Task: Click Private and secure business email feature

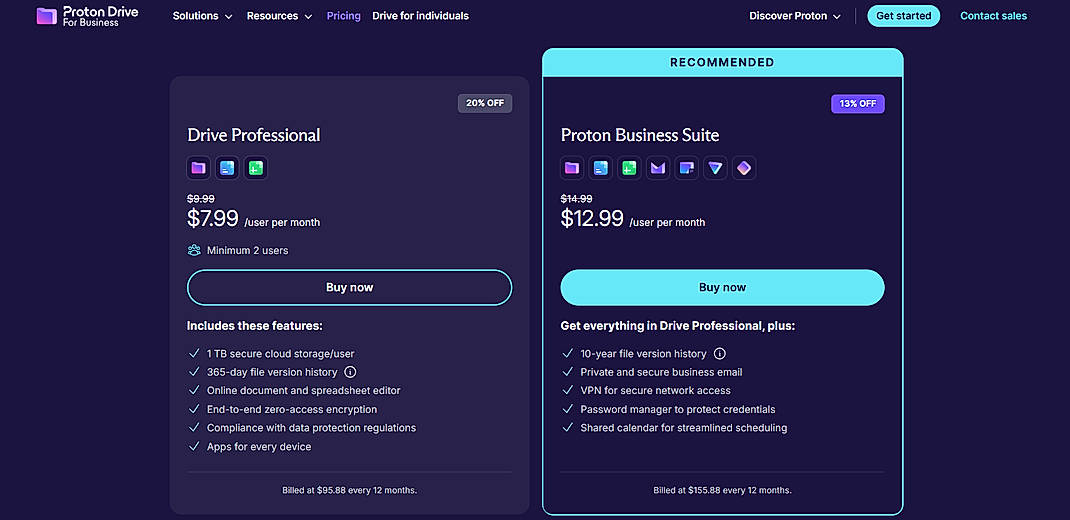Action: click(x=661, y=372)
